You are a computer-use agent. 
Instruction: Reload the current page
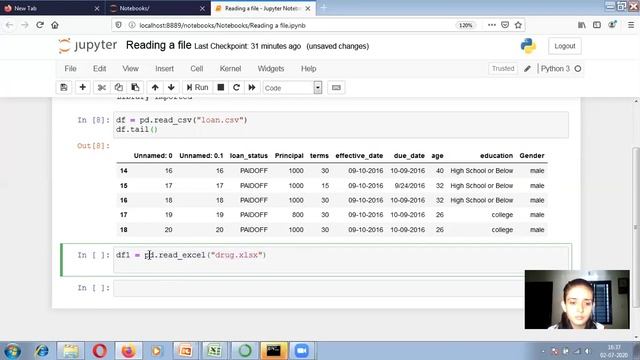(40, 25)
